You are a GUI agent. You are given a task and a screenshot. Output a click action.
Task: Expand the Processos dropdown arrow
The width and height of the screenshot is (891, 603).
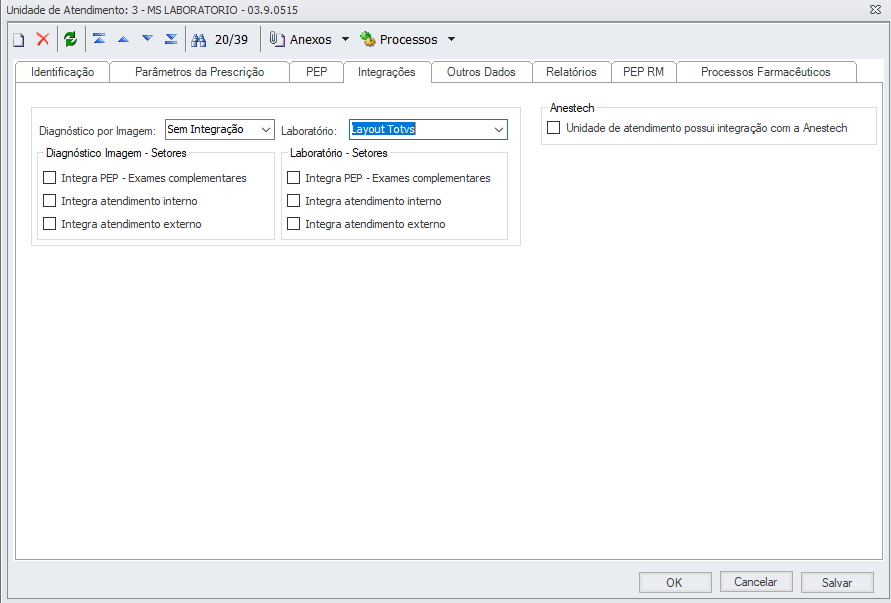click(451, 39)
